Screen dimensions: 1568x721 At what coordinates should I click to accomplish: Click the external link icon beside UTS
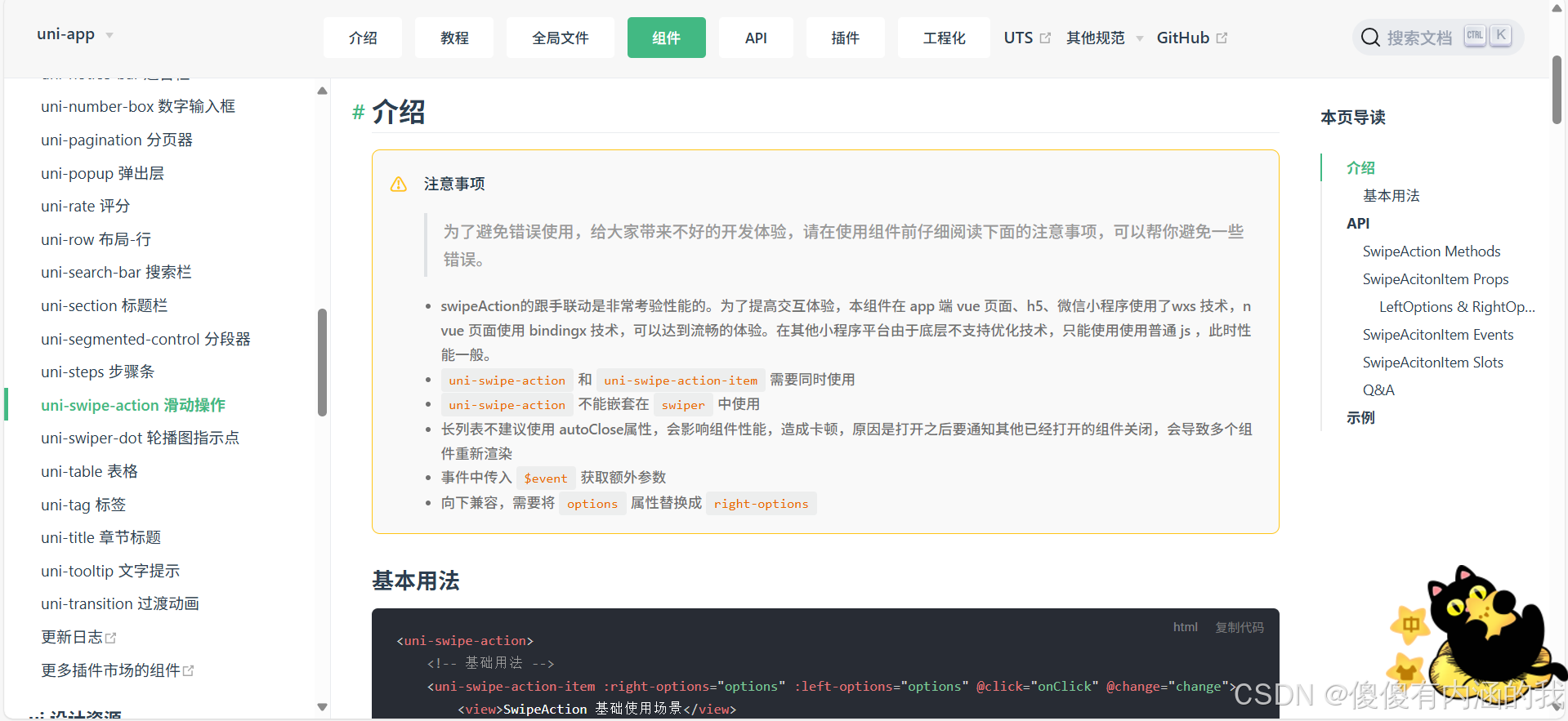point(1045,38)
